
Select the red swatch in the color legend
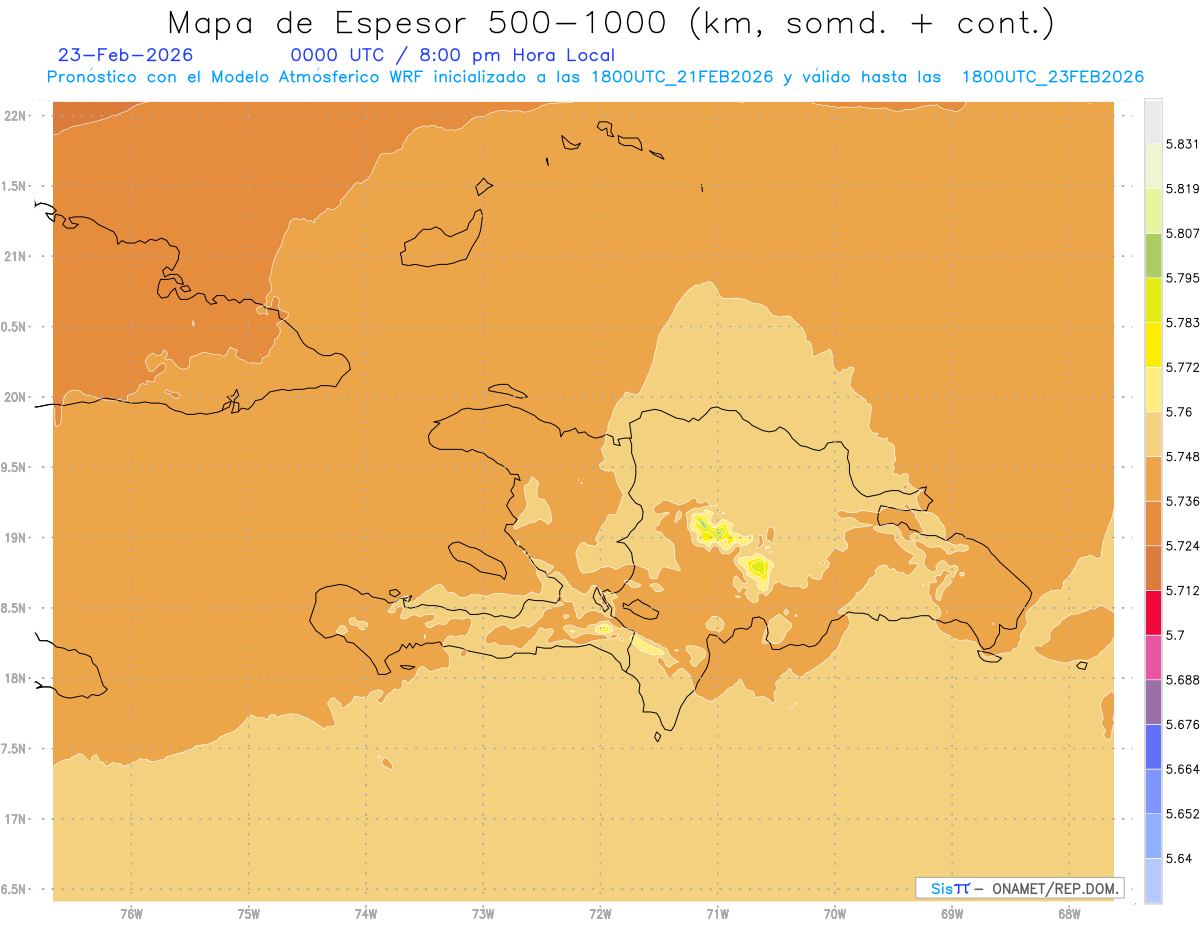pos(1153,612)
